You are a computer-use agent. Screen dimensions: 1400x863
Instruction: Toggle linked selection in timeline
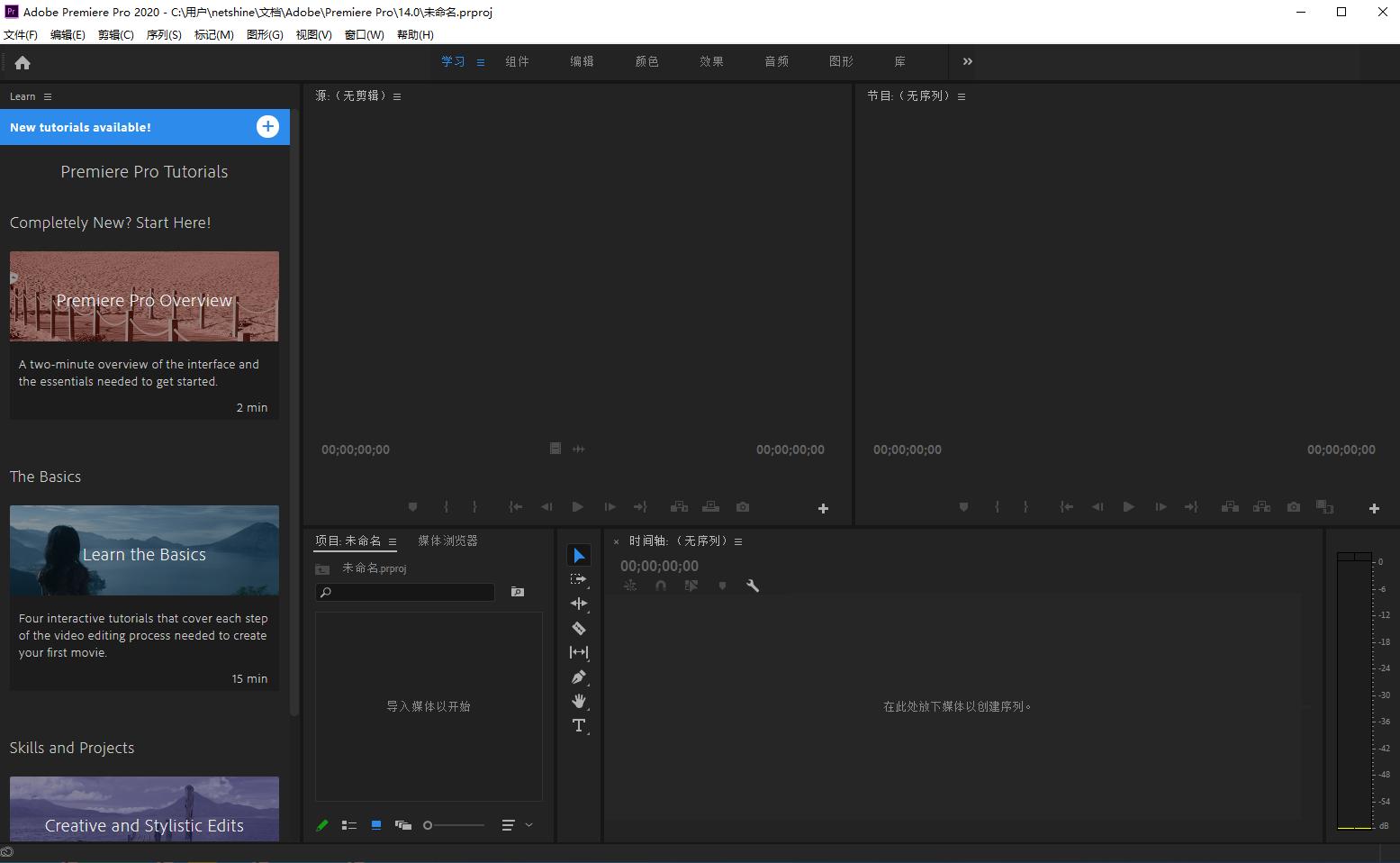(x=691, y=586)
